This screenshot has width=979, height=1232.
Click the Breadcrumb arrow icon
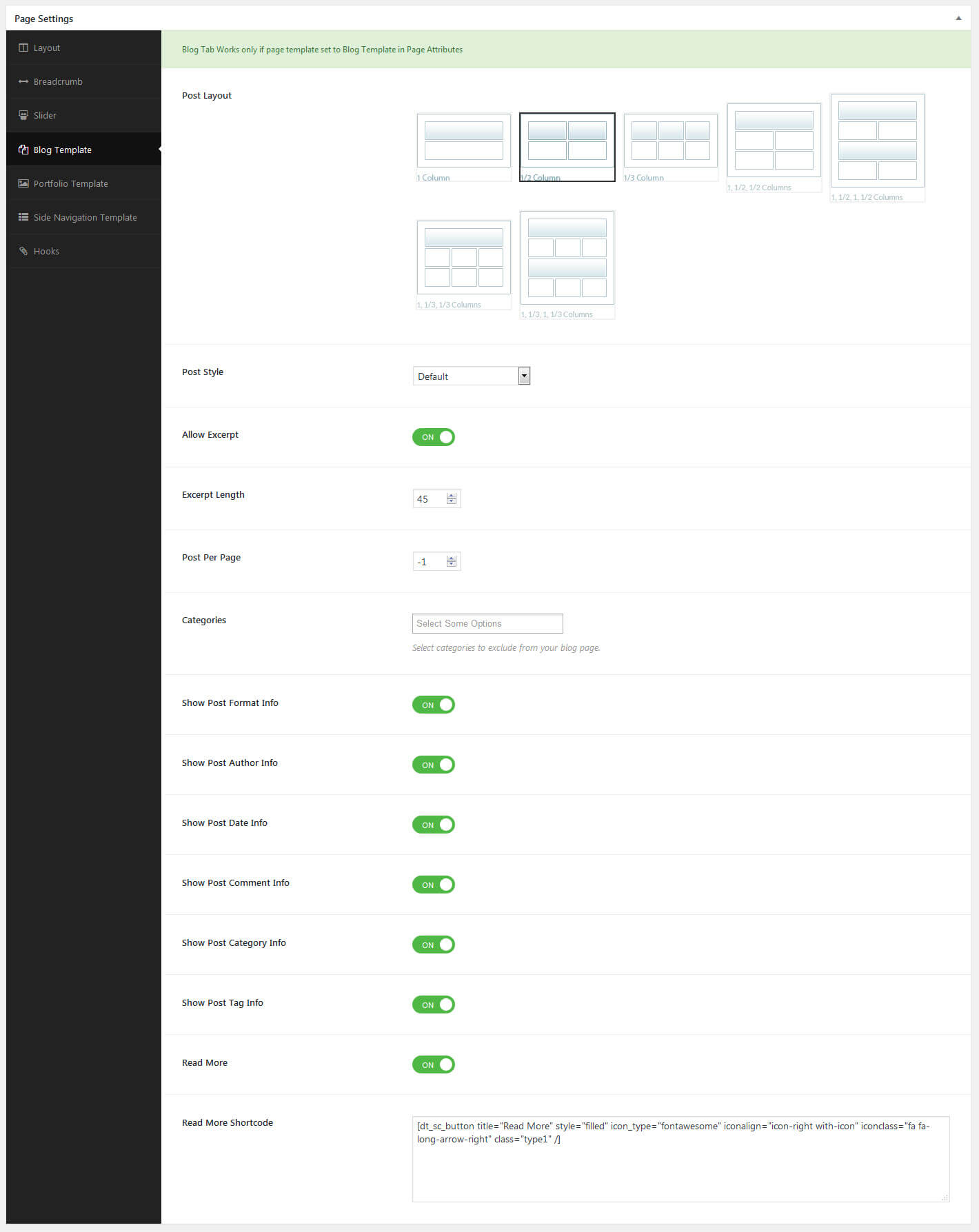point(23,81)
